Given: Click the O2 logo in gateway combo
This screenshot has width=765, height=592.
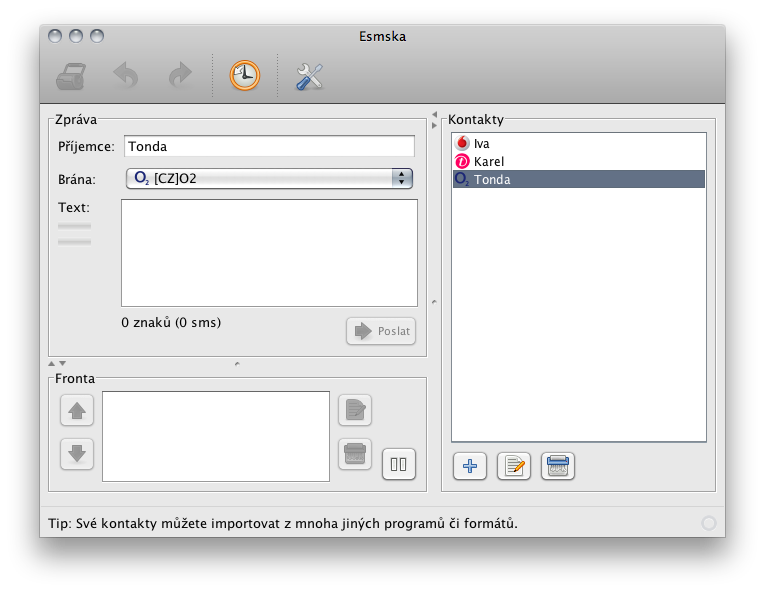Looking at the screenshot, I should coord(141,178).
